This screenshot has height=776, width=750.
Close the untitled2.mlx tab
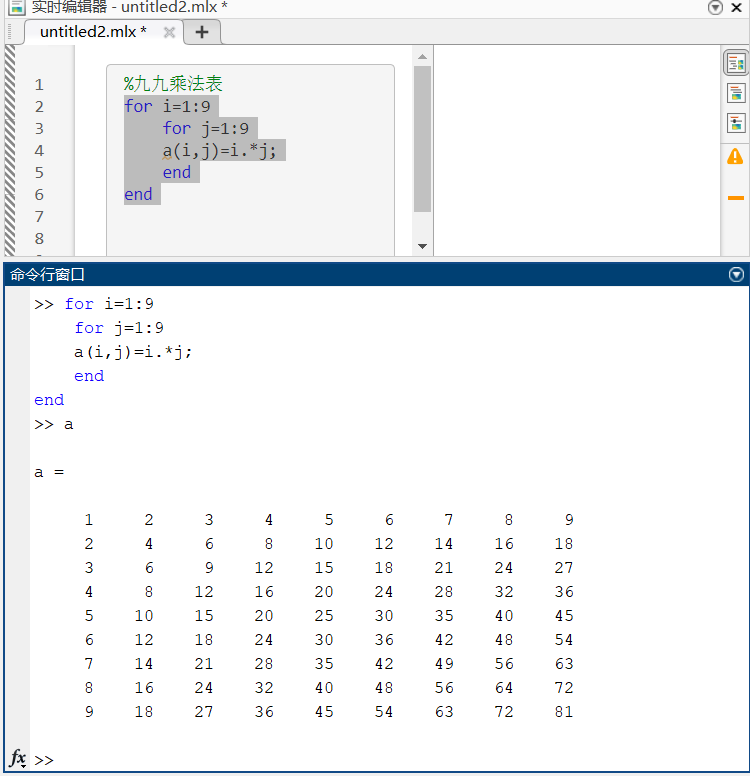(x=169, y=32)
